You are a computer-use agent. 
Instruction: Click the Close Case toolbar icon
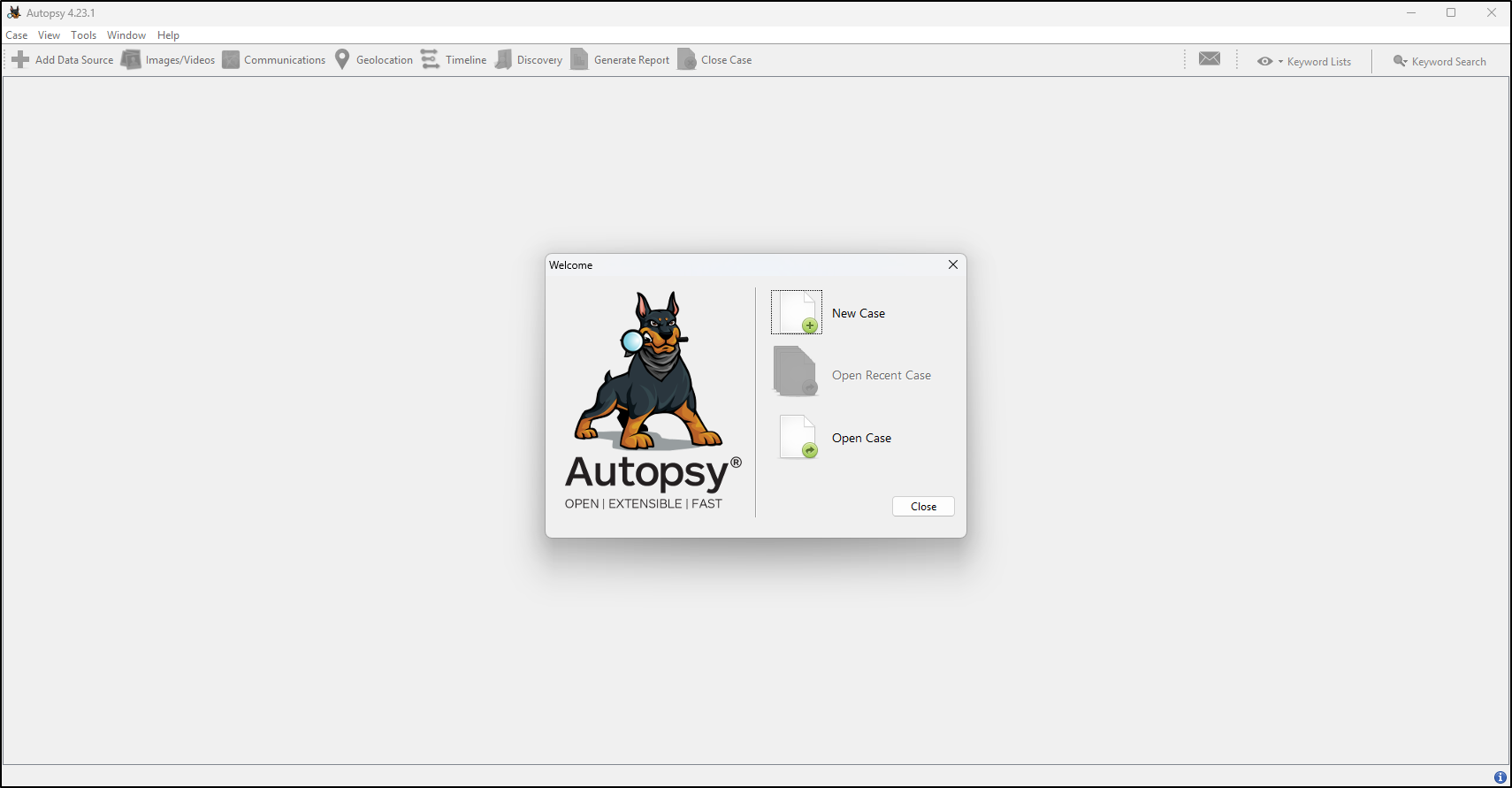pos(687,59)
